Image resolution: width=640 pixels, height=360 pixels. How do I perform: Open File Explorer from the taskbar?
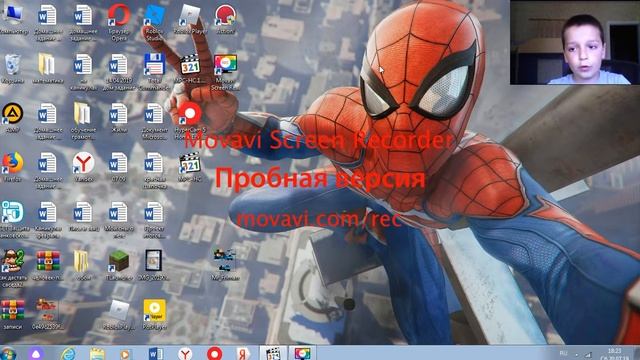[97, 353]
